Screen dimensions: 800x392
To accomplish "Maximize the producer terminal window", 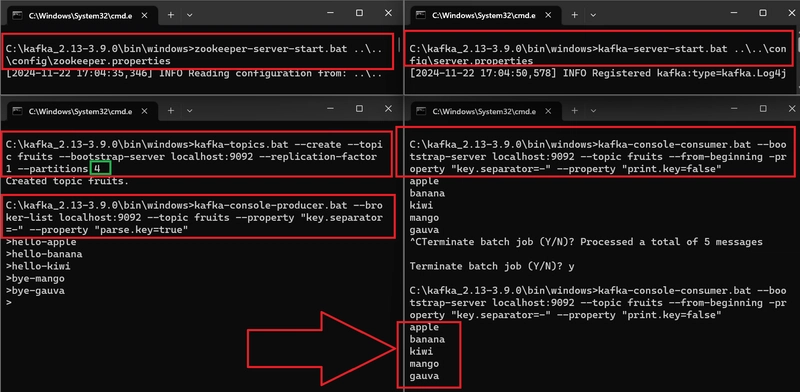I will coord(359,109).
